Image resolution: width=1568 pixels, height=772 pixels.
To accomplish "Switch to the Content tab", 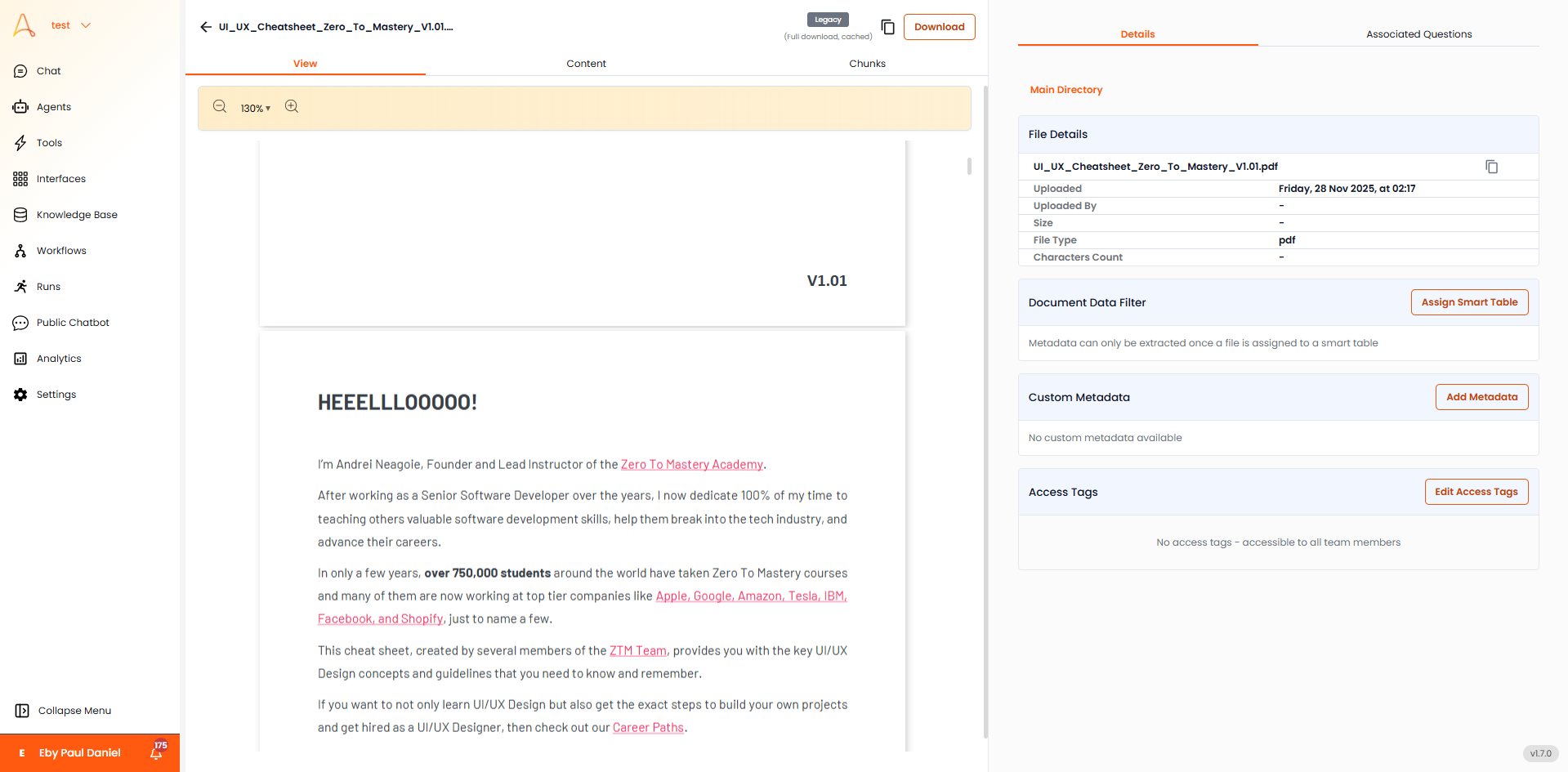I will [x=585, y=64].
